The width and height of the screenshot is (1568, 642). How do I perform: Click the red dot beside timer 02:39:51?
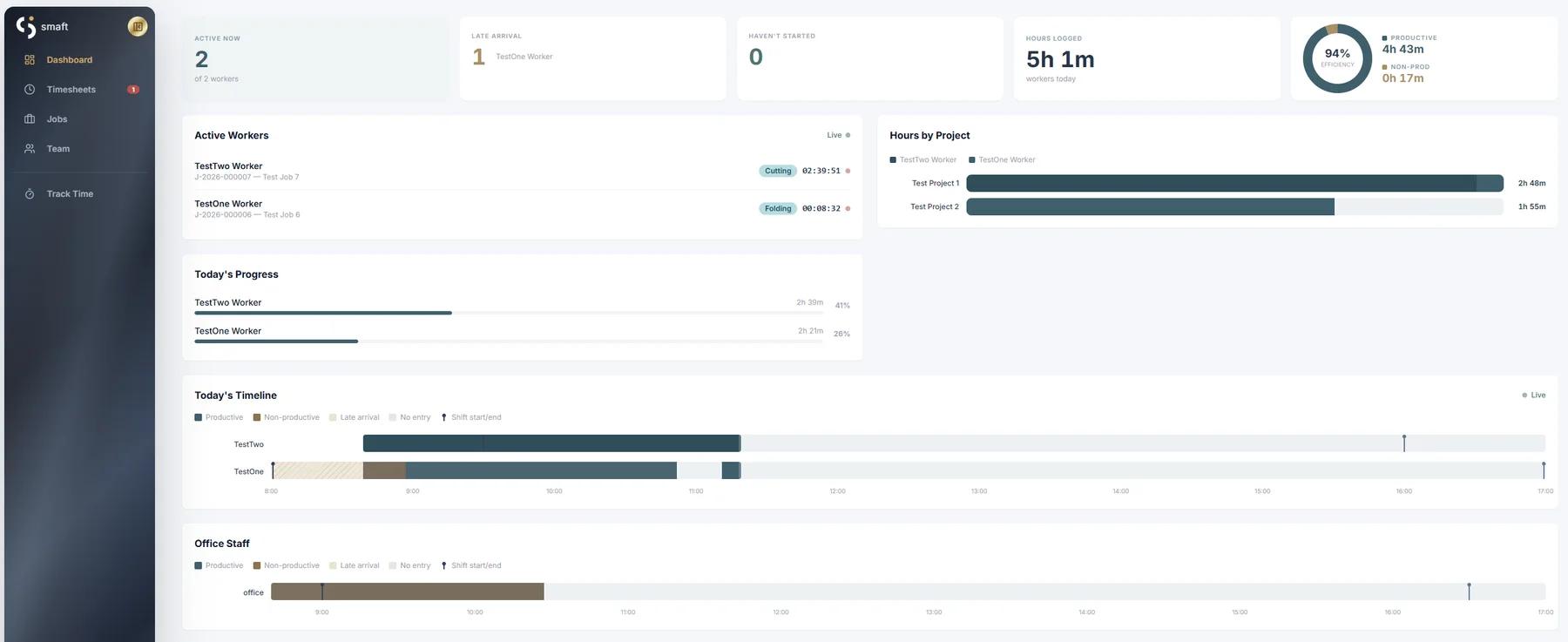click(x=848, y=171)
